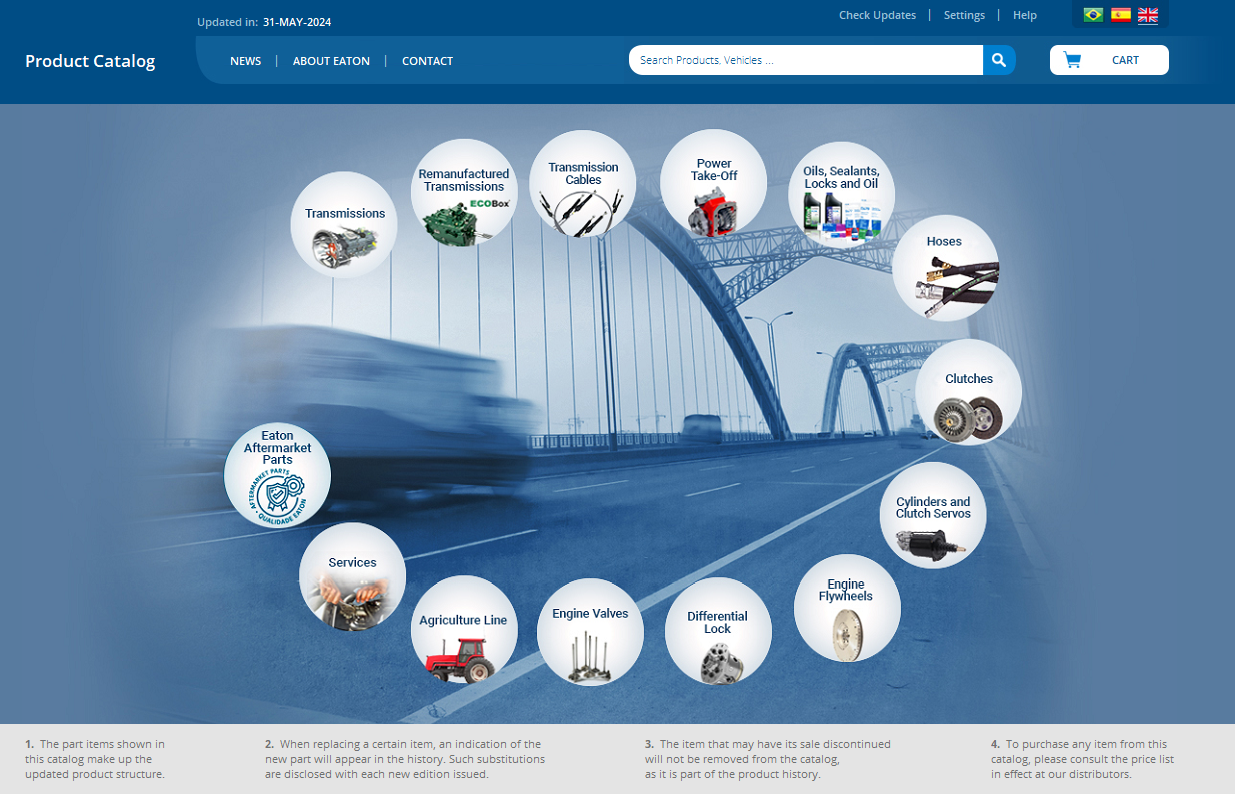Click note 4 about the price list
Viewport: 1235px width, 799px height.
tap(1083, 759)
